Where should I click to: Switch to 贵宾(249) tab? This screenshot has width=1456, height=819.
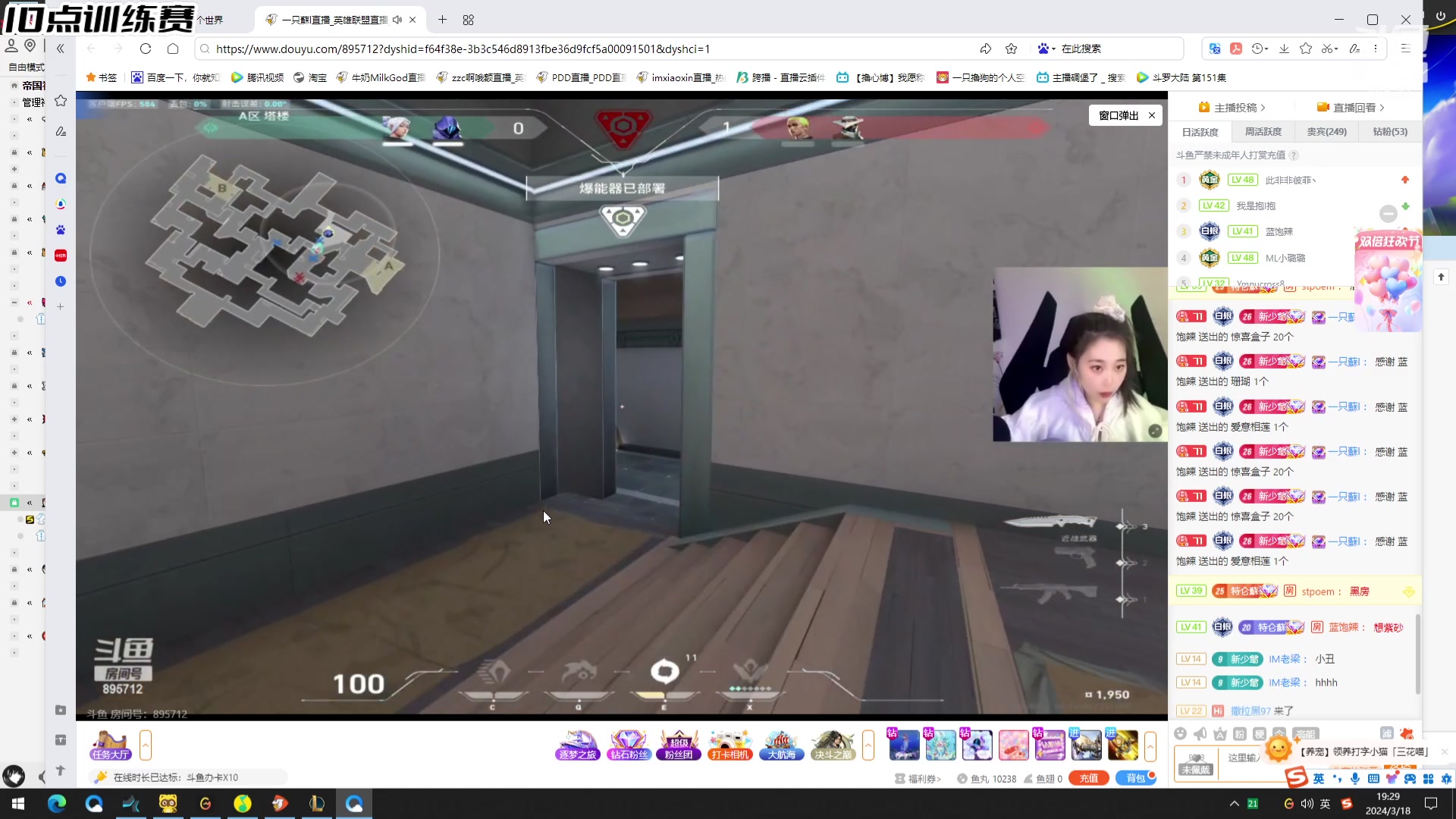click(1327, 132)
